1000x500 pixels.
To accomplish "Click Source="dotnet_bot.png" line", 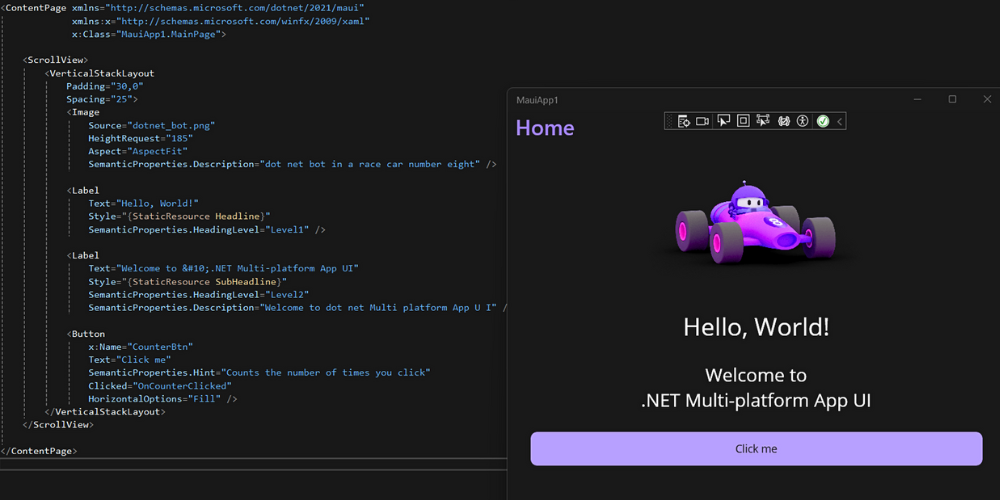I will pos(152,125).
